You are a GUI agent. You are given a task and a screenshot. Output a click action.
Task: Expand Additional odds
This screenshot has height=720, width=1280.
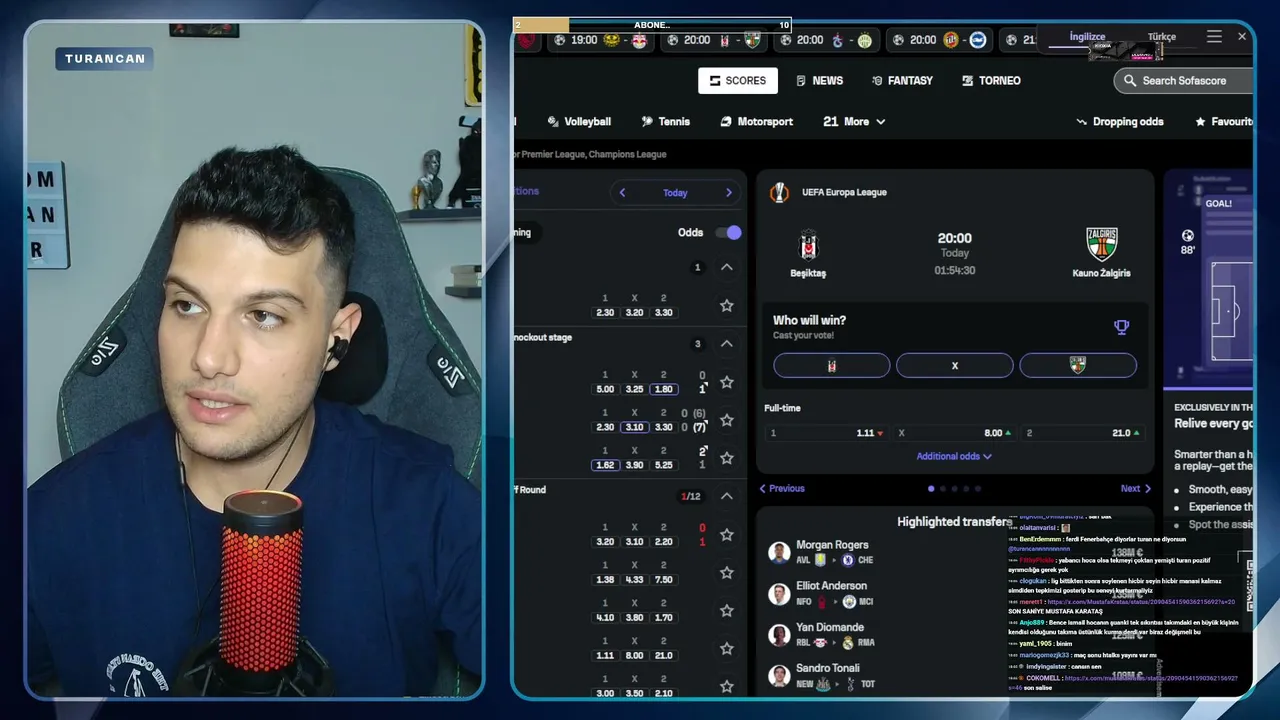point(954,457)
